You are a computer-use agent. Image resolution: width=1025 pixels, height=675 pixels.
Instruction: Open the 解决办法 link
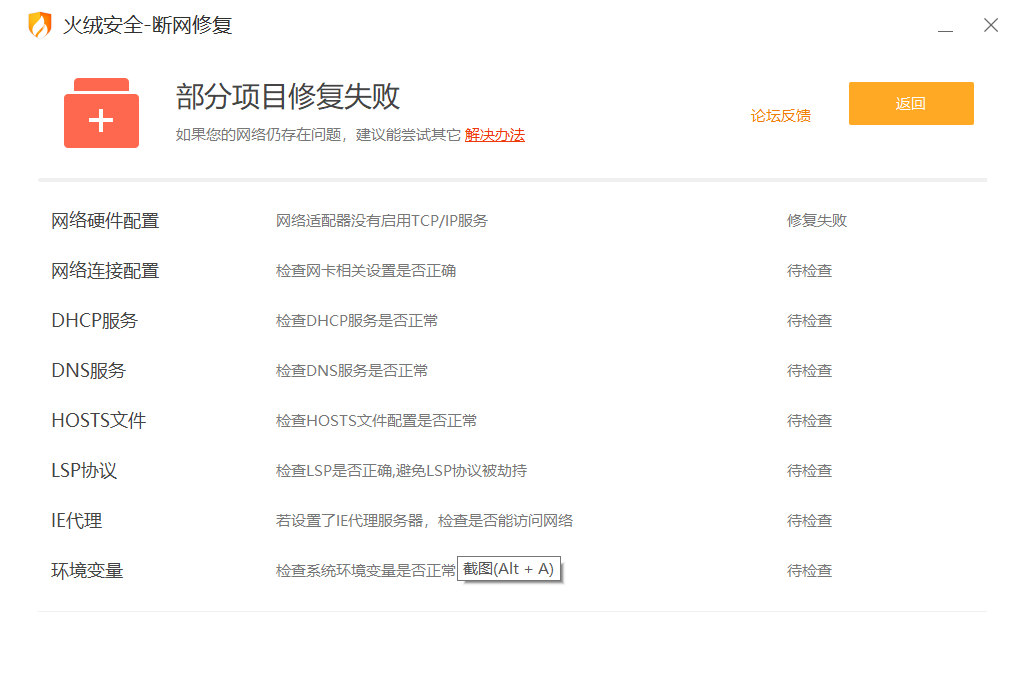[x=494, y=135]
